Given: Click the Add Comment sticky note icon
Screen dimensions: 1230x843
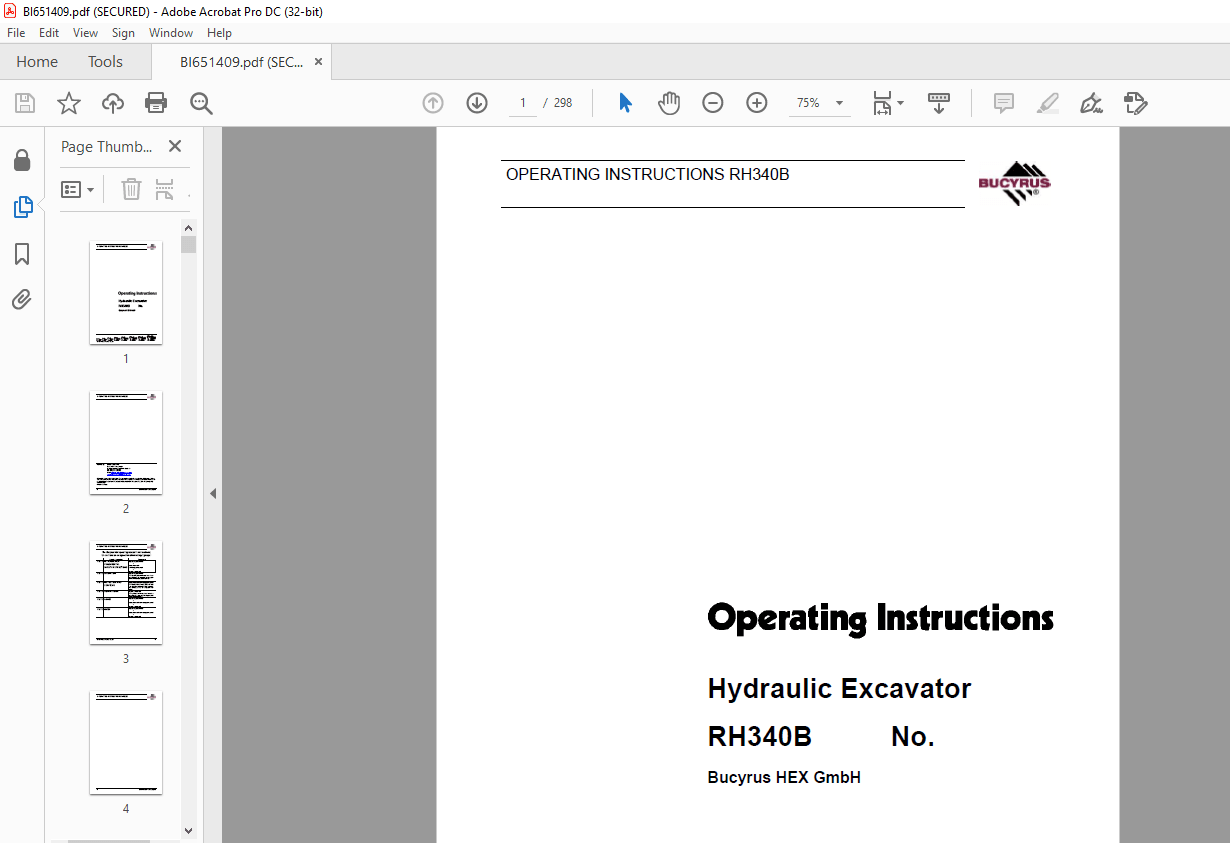Looking at the screenshot, I should pos(1002,102).
